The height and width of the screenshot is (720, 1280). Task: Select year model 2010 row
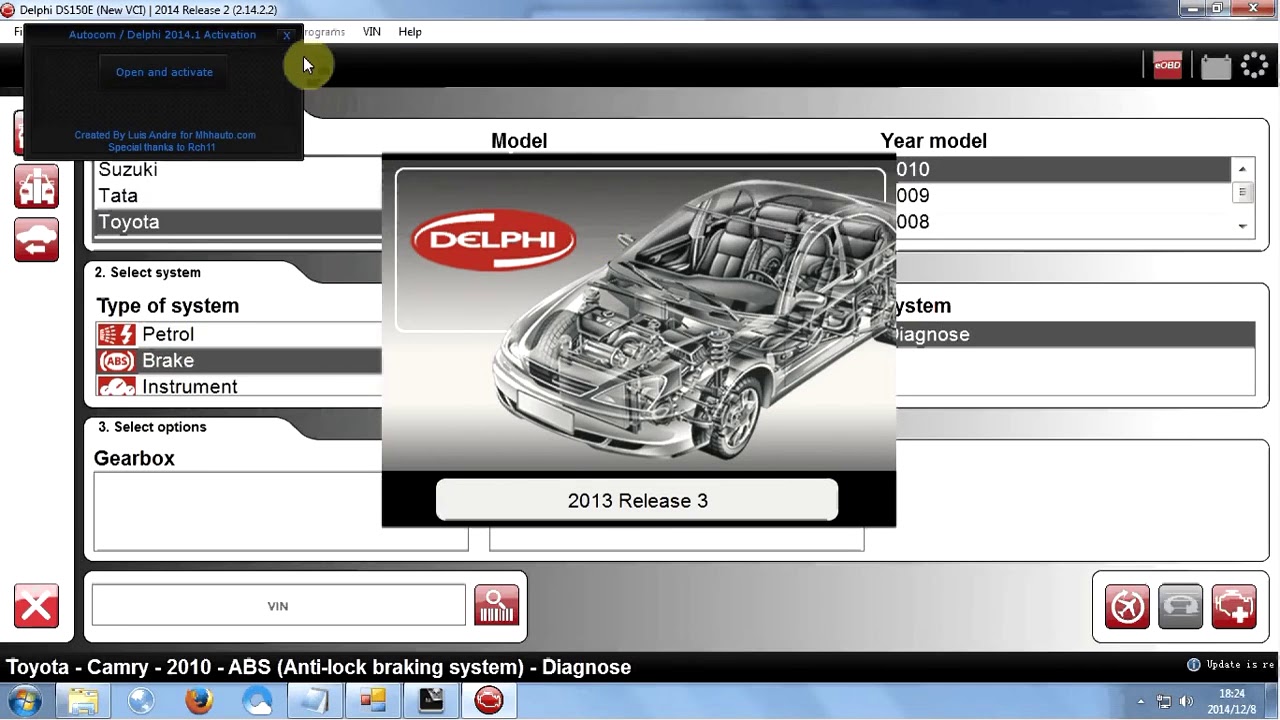[1063, 170]
